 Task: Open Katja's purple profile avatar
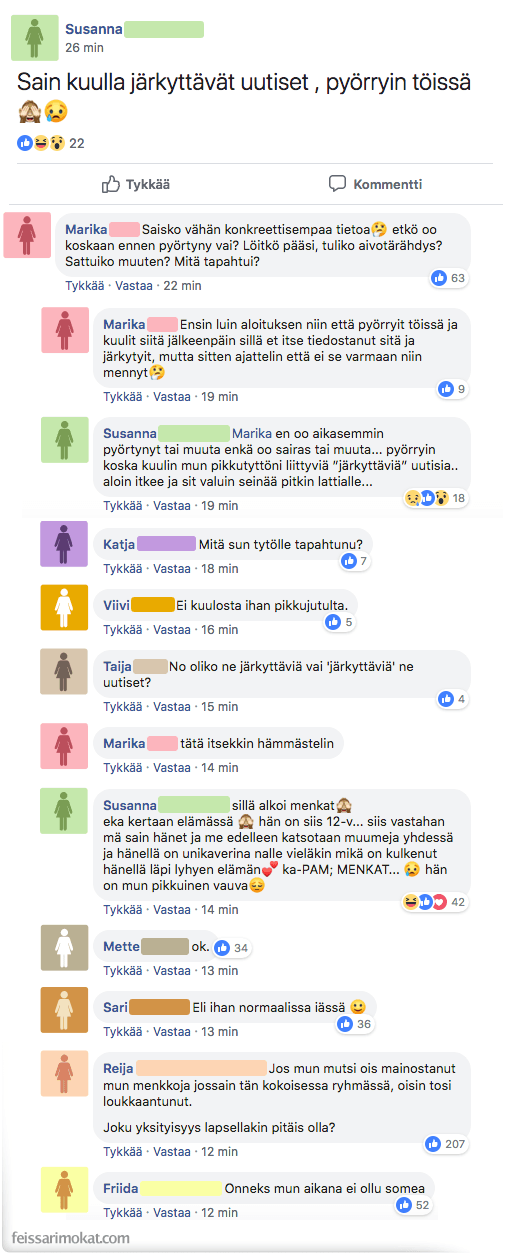pos(64,545)
